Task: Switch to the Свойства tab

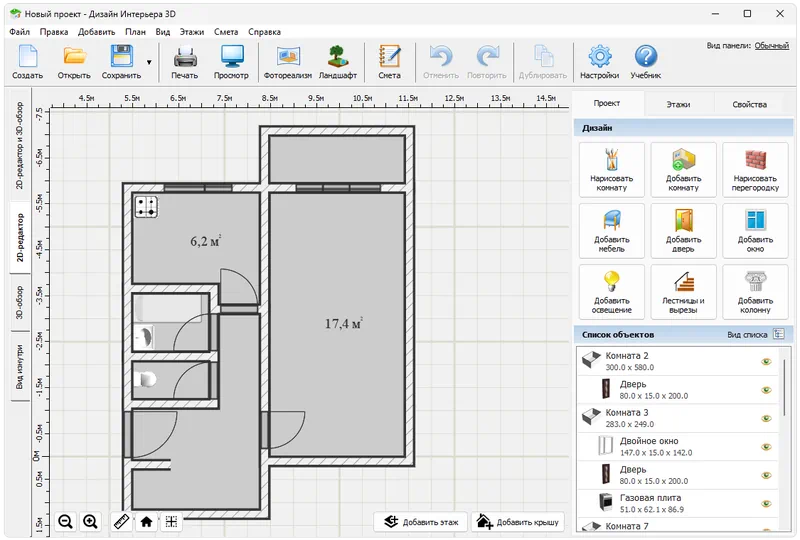Action: 749,104
